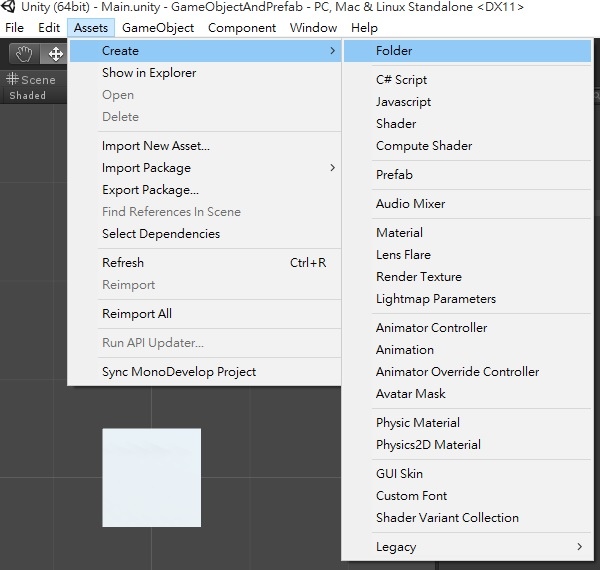The height and width of the screenshot is (570, 600).
Task: Expand the Create submenu entry
Action: (205, 51)
